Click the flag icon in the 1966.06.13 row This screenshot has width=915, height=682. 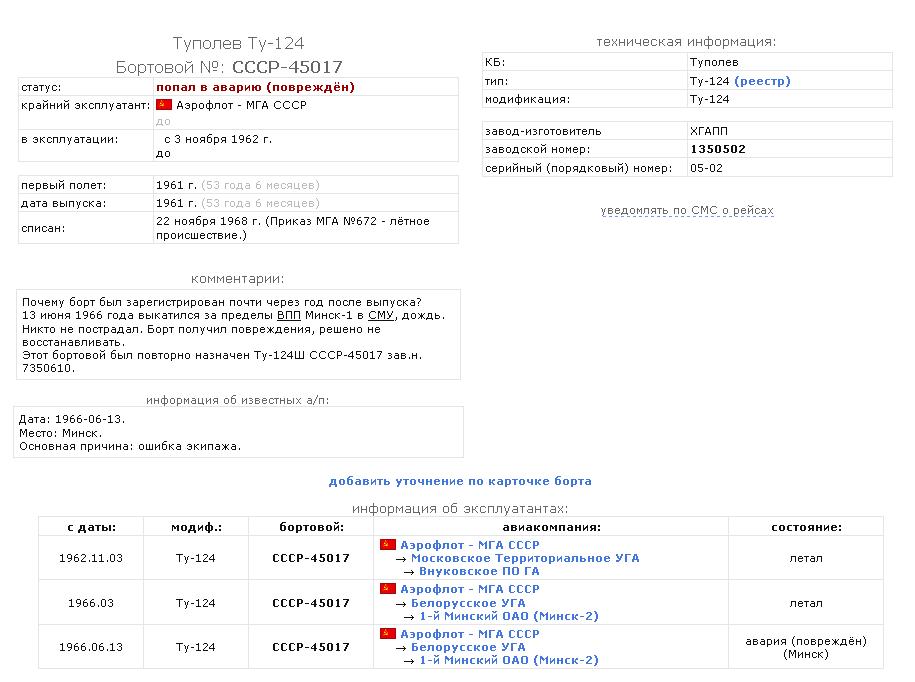tap(388, 634)
